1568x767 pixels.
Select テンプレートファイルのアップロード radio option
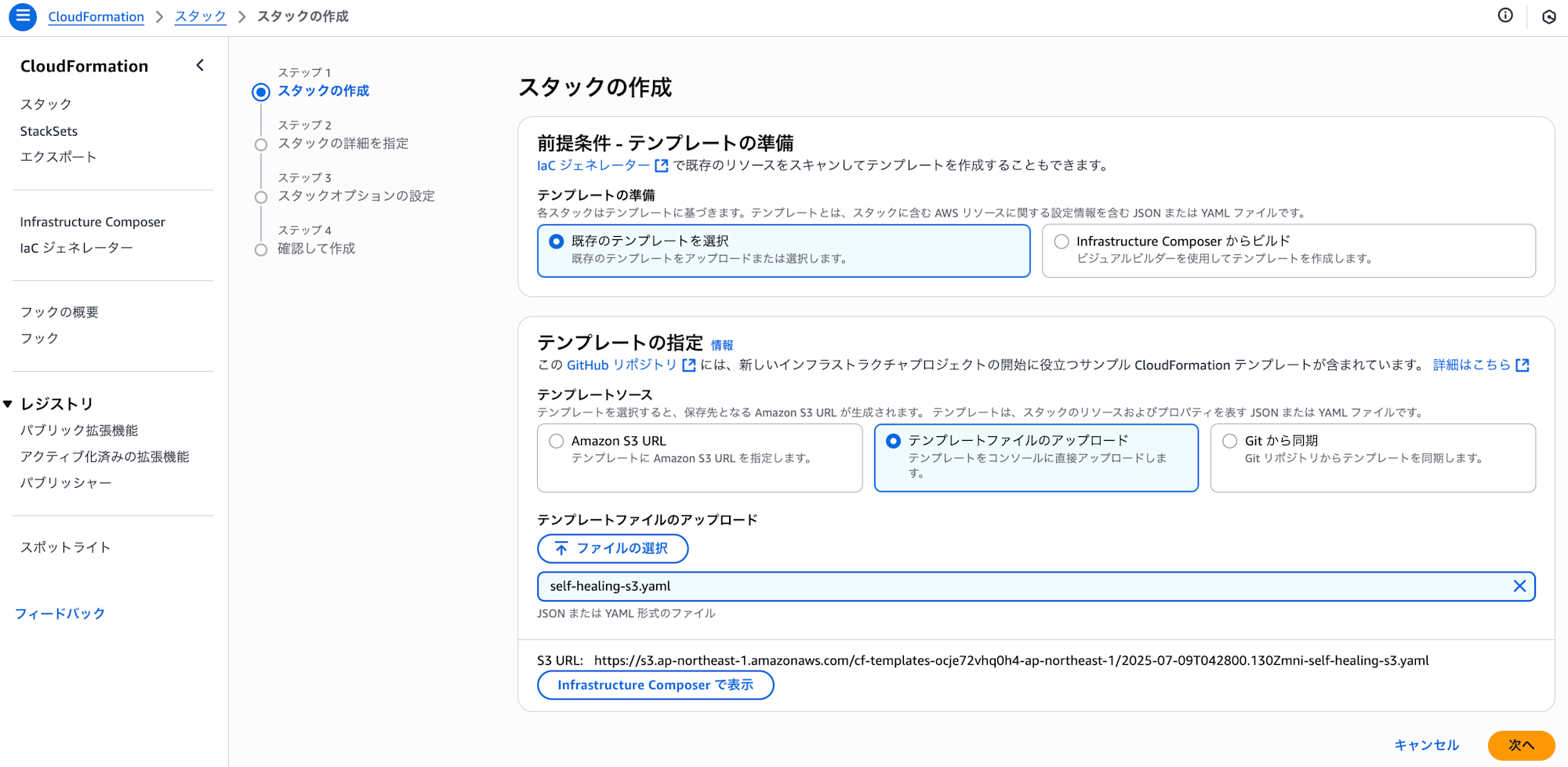coord(893,441)
